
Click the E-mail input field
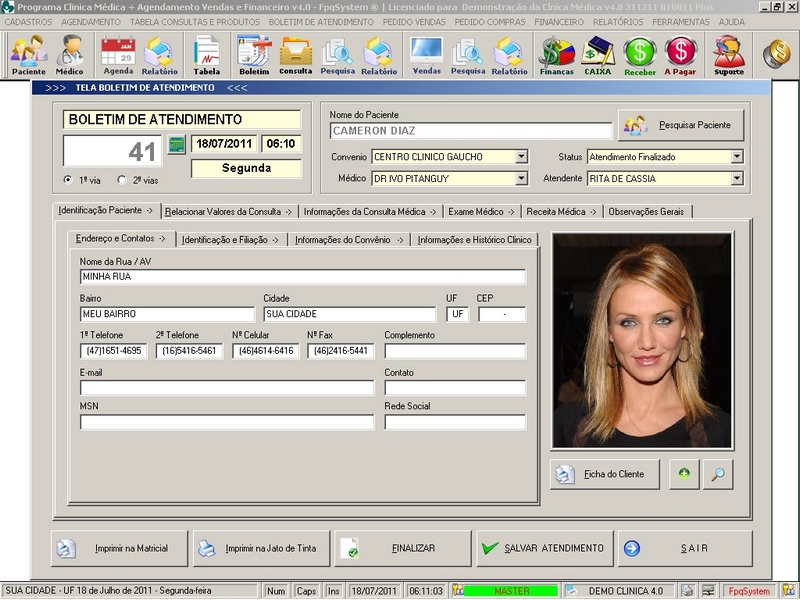[227, 388]
